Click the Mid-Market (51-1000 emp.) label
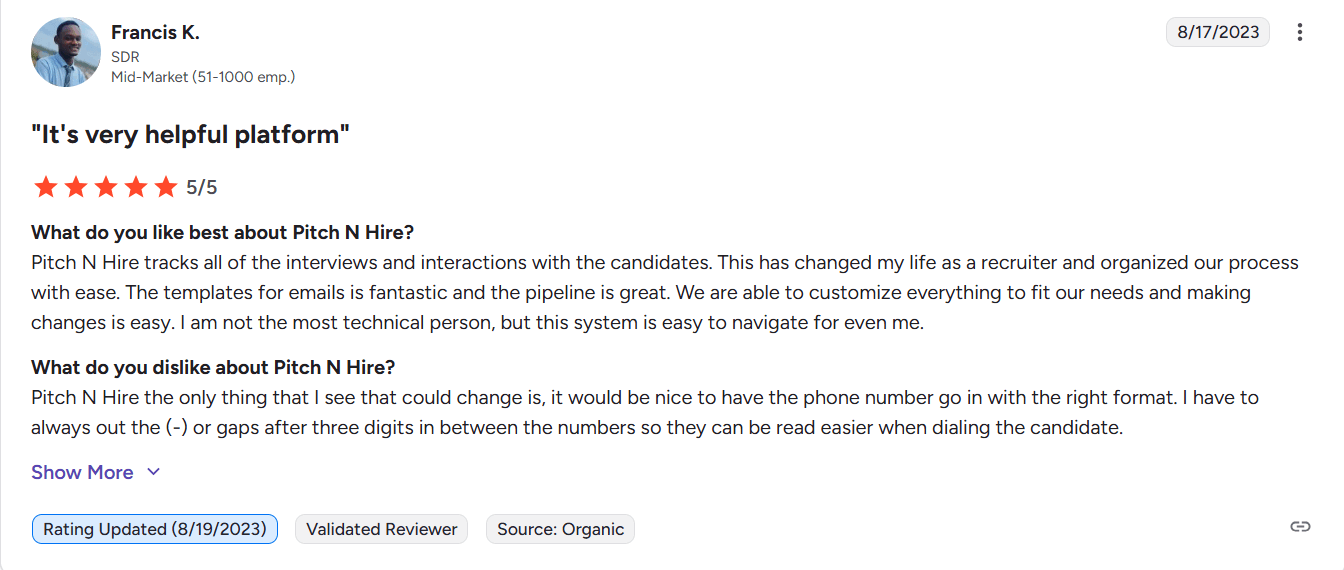 click(x=203, y=76)
